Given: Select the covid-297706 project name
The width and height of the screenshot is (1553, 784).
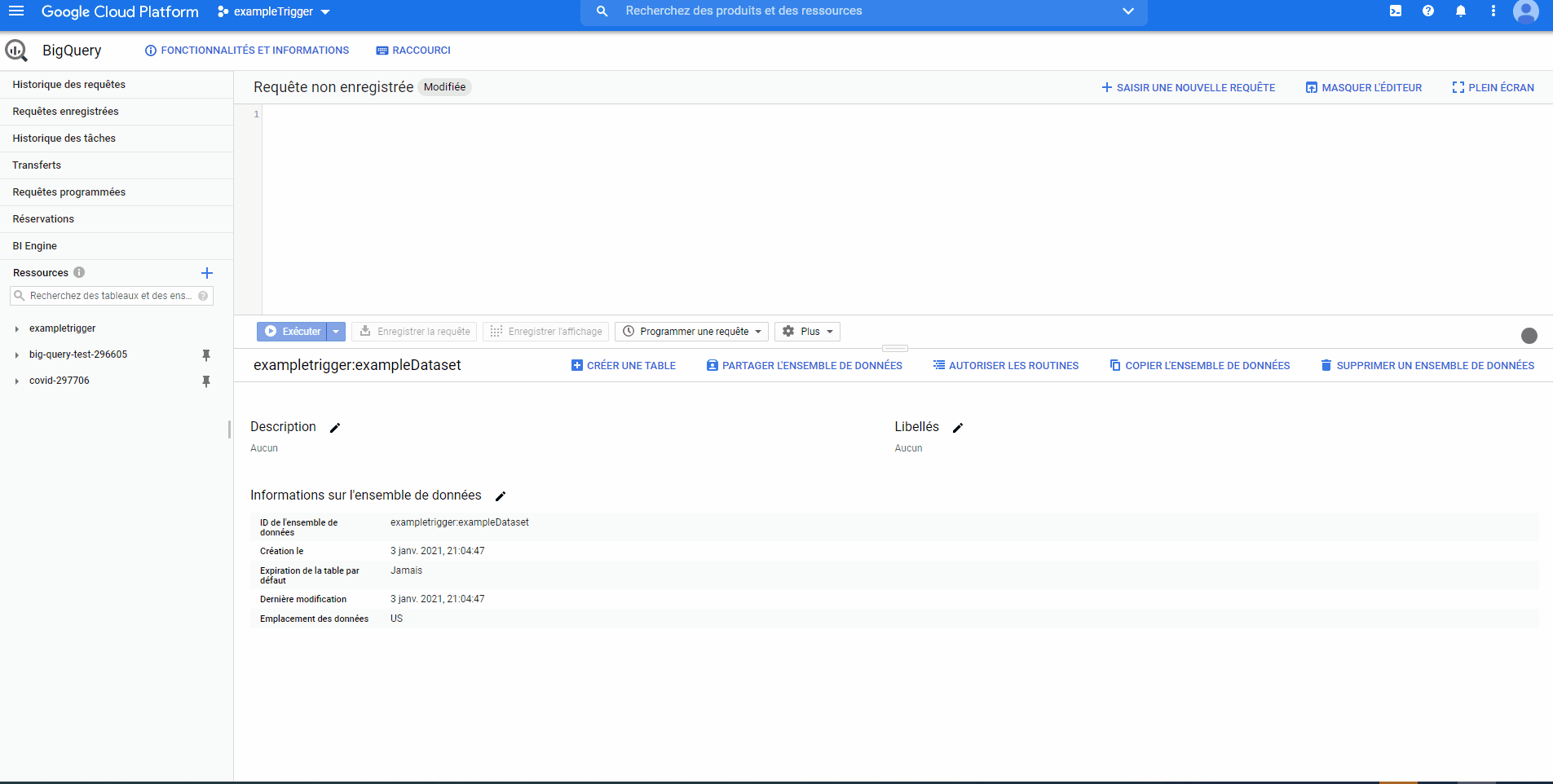Looking at the screenshot, I should click(x=60, y=381).
